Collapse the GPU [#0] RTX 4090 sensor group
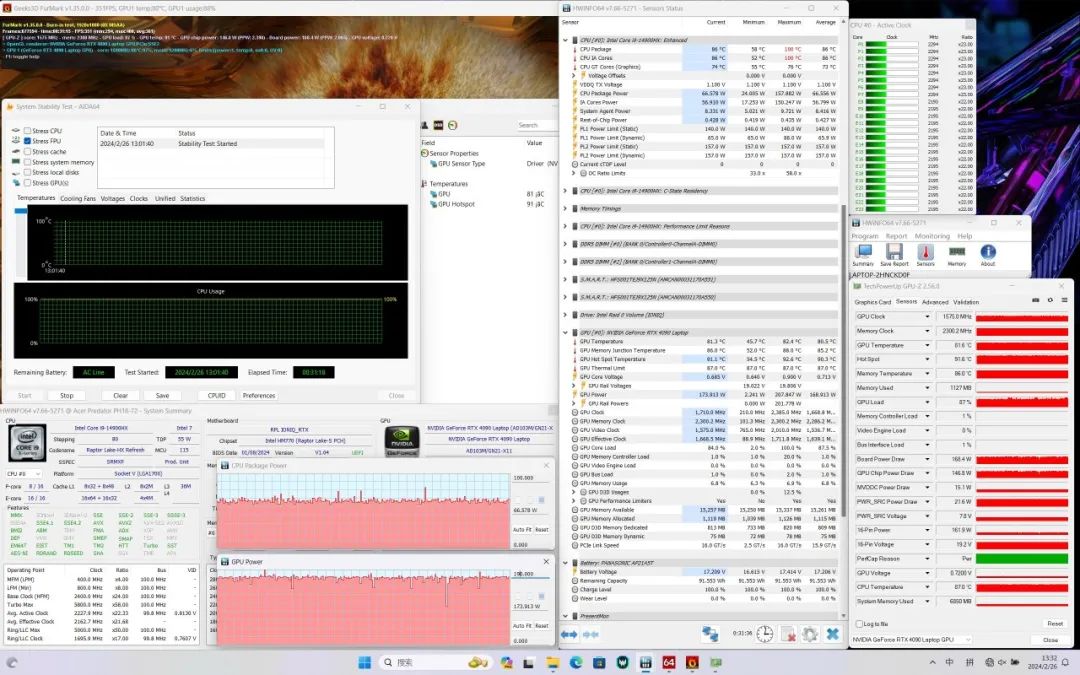 click(x=565, y=333)
